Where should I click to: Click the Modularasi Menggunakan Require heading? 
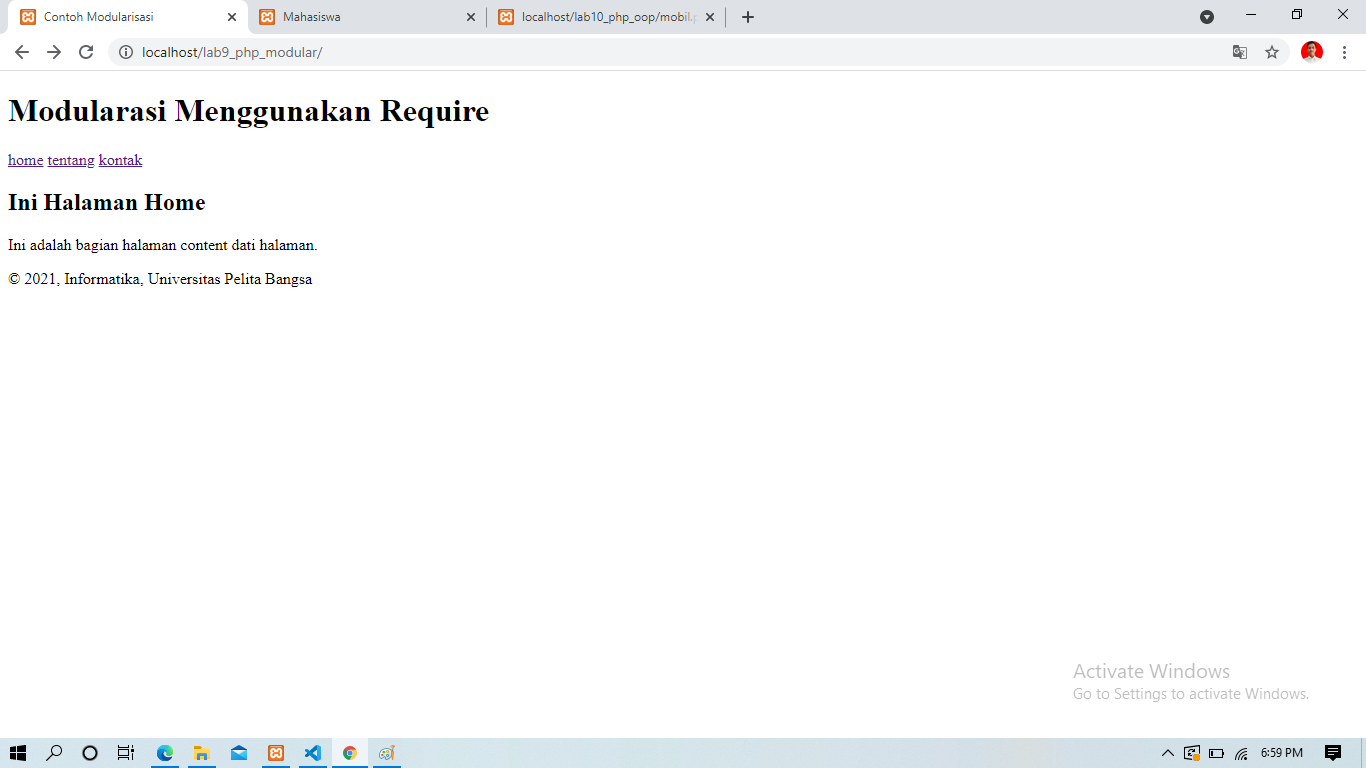[x=249, y=110]
